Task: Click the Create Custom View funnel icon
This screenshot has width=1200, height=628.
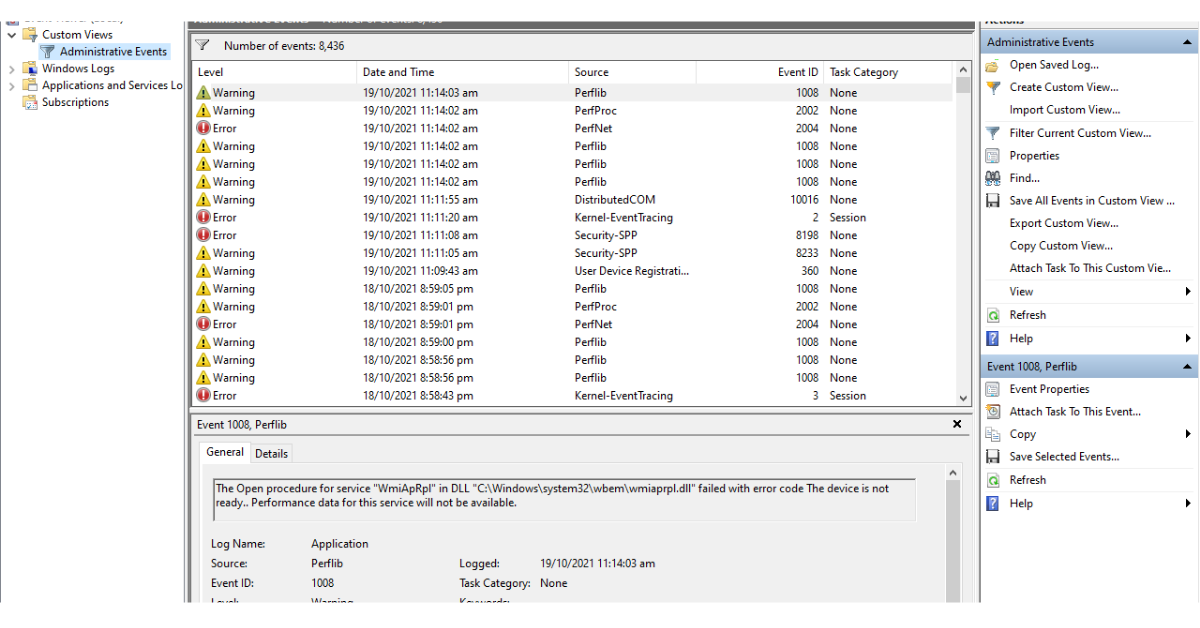Action: (992, 88)
